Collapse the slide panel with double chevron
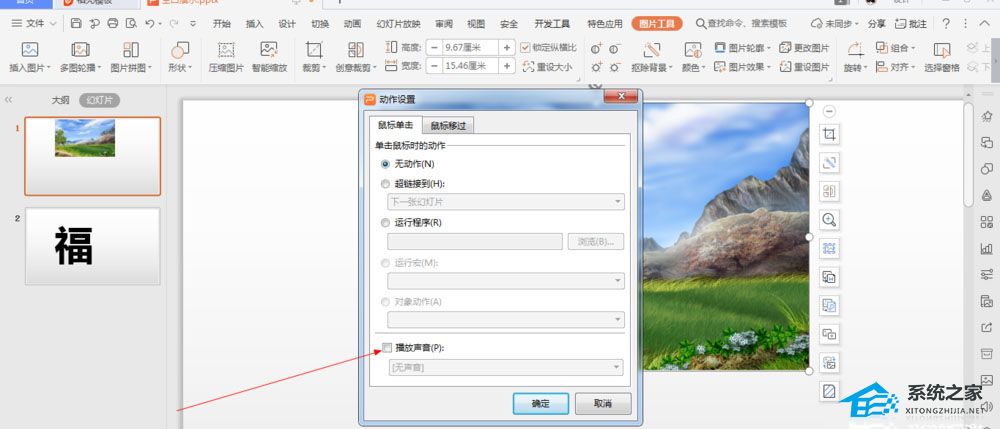This screenshot has height=429, width=1000. 8,100
